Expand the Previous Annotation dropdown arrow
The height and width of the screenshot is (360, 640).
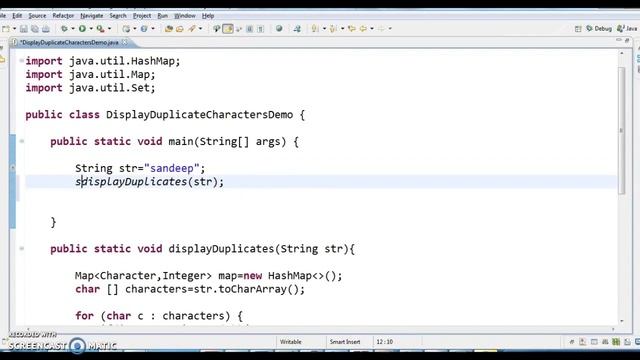[342, 29]
